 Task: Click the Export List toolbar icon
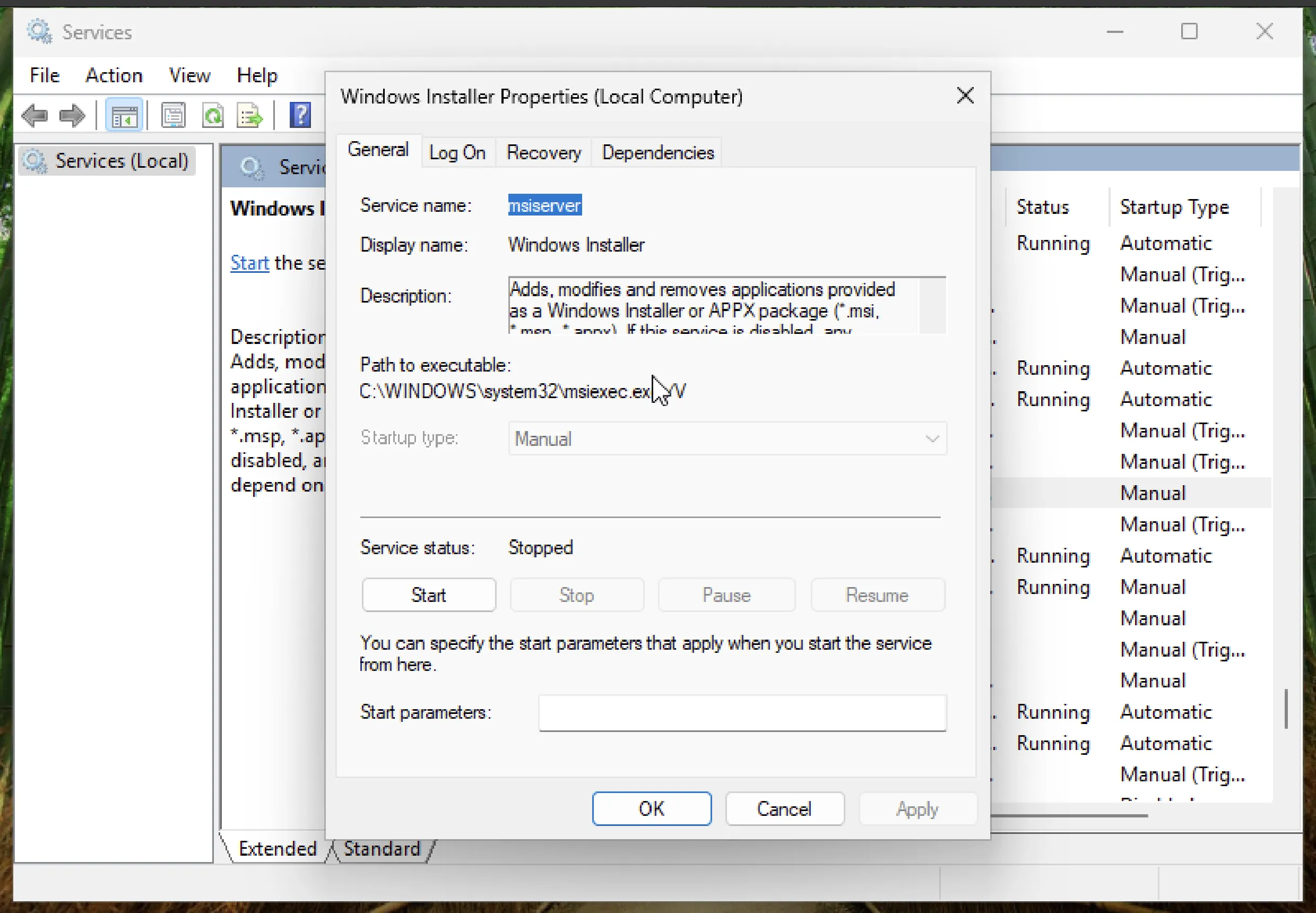tap(250, 116)
